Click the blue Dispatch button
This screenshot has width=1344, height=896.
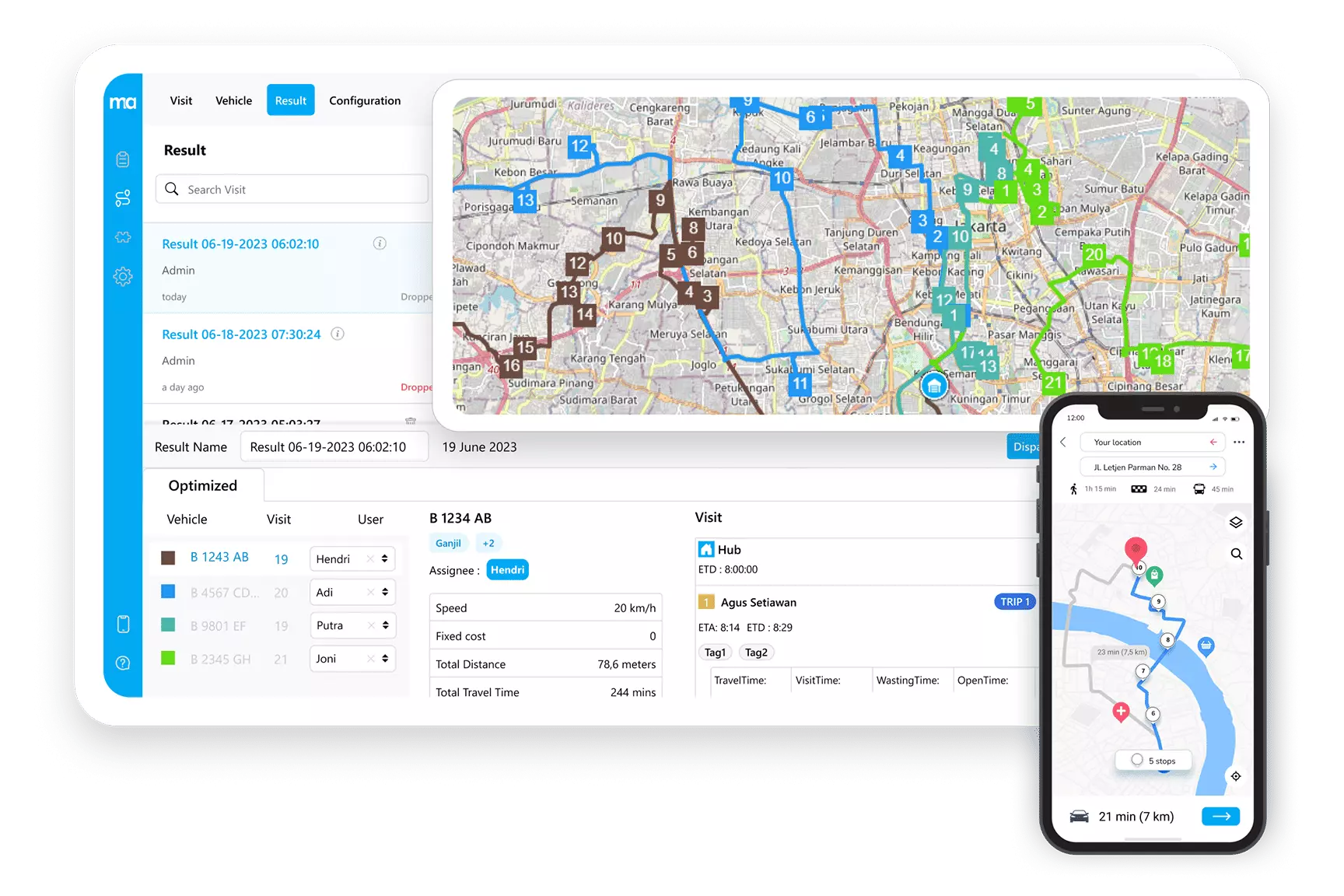coord(1024,446)
